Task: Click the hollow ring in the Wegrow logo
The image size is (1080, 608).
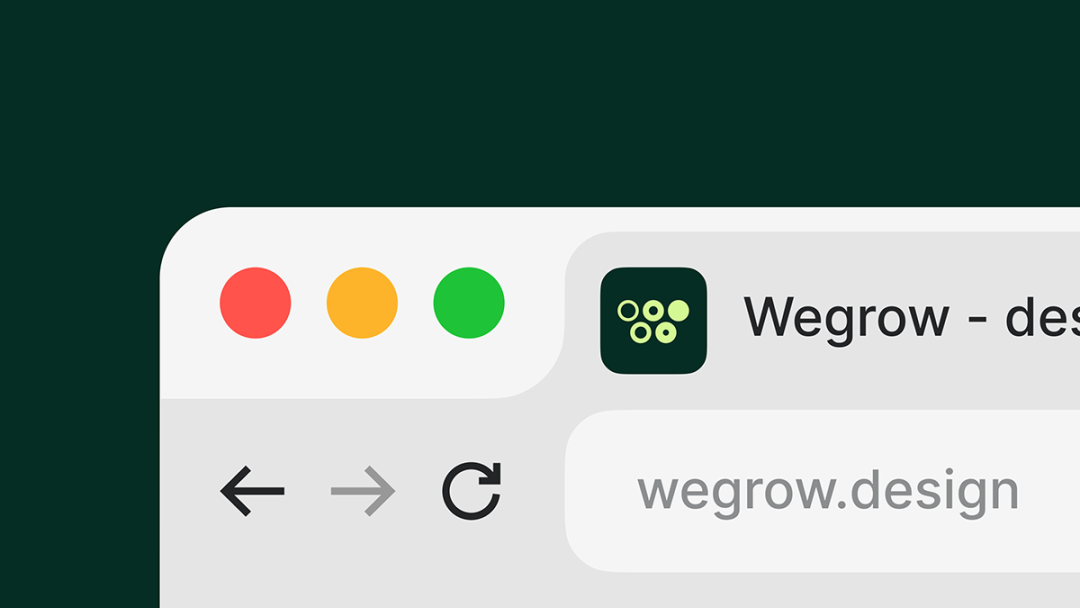Action: point(627,311)
